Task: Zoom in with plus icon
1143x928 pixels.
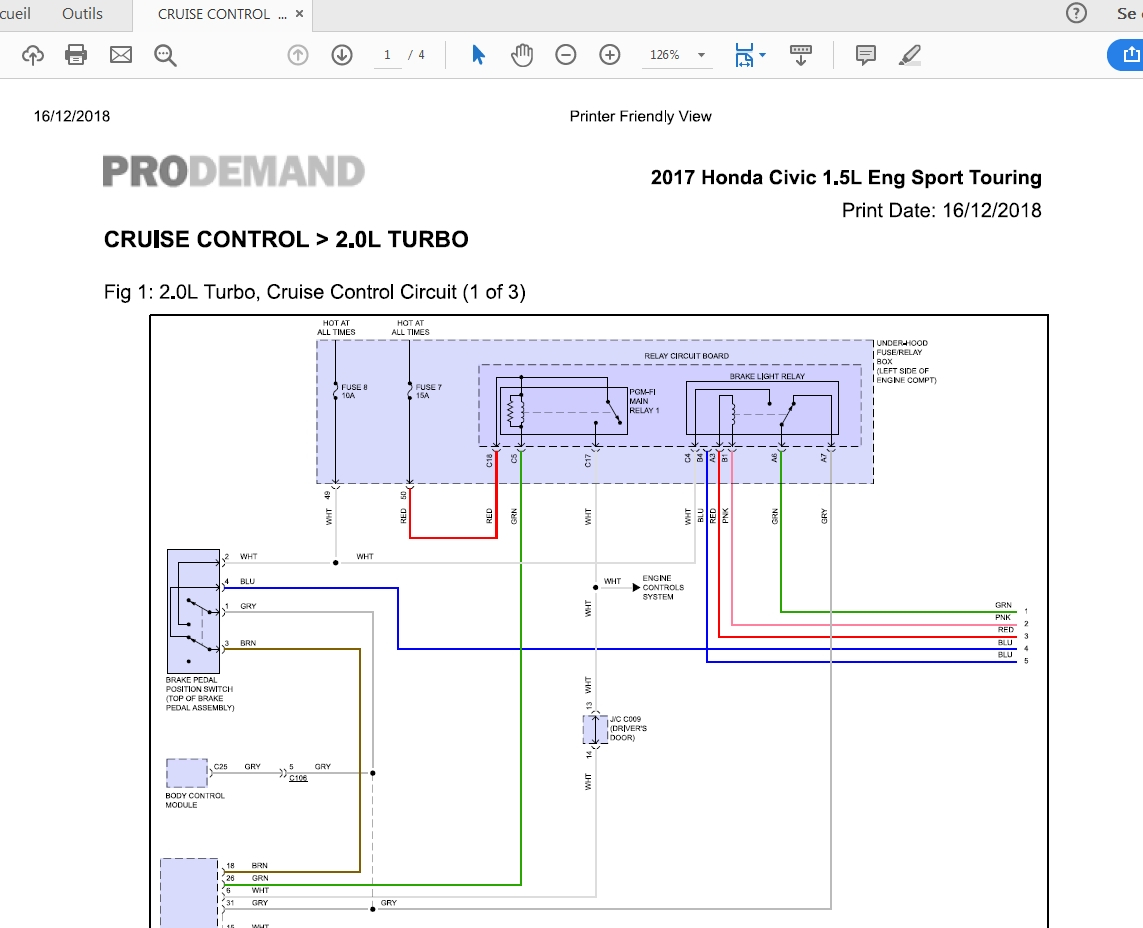Action: pos(609,55)
